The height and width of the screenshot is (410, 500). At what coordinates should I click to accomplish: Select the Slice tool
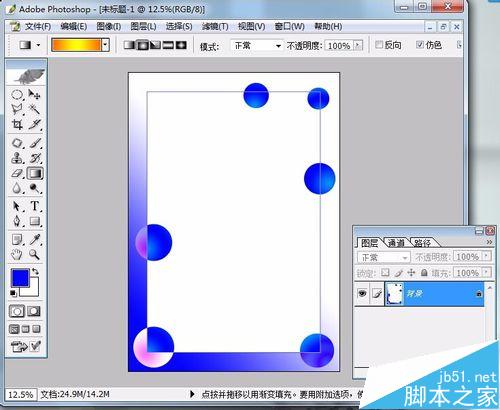[34, 124]
